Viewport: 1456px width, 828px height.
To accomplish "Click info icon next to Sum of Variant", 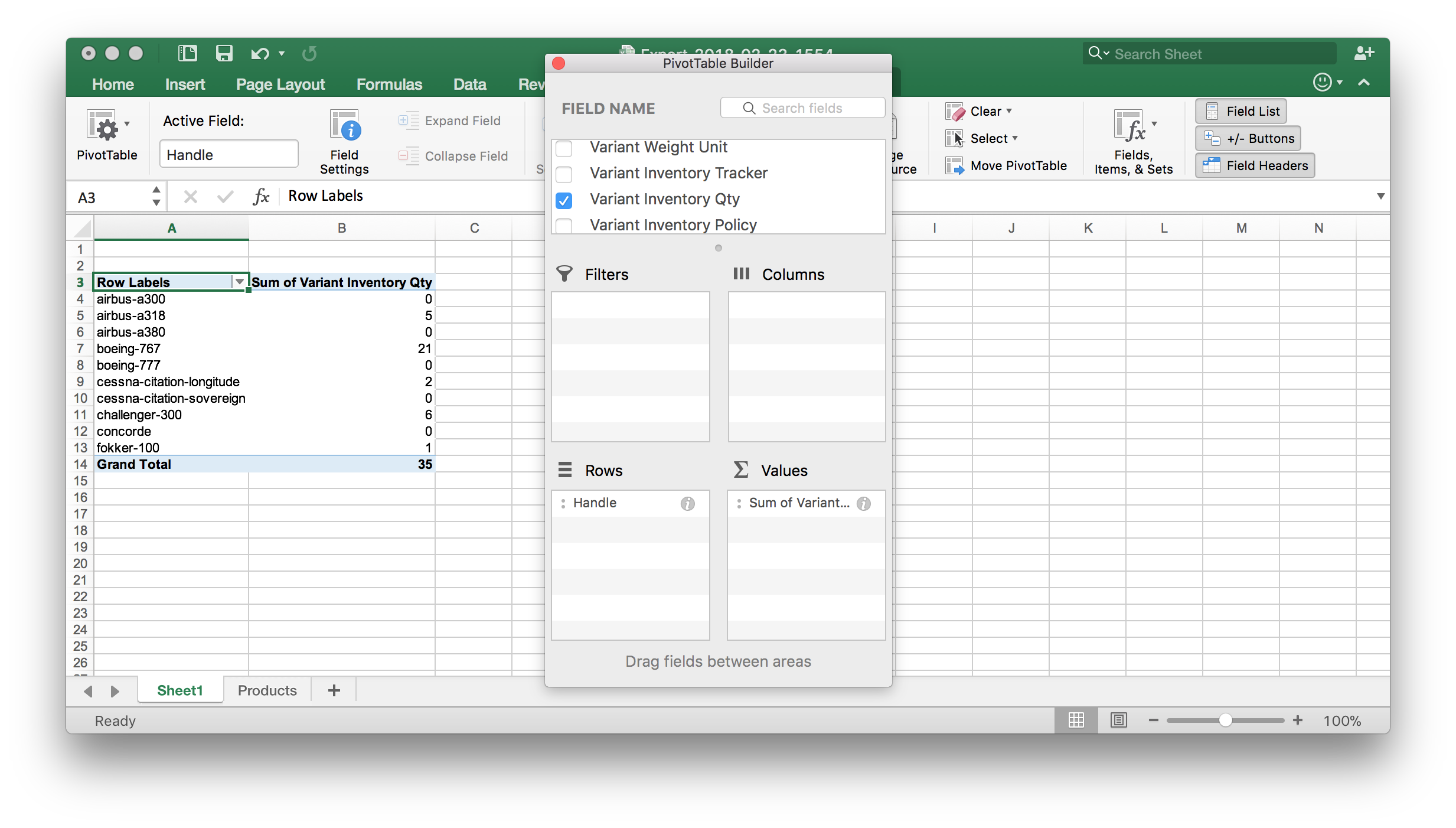I will click(863, 503).
